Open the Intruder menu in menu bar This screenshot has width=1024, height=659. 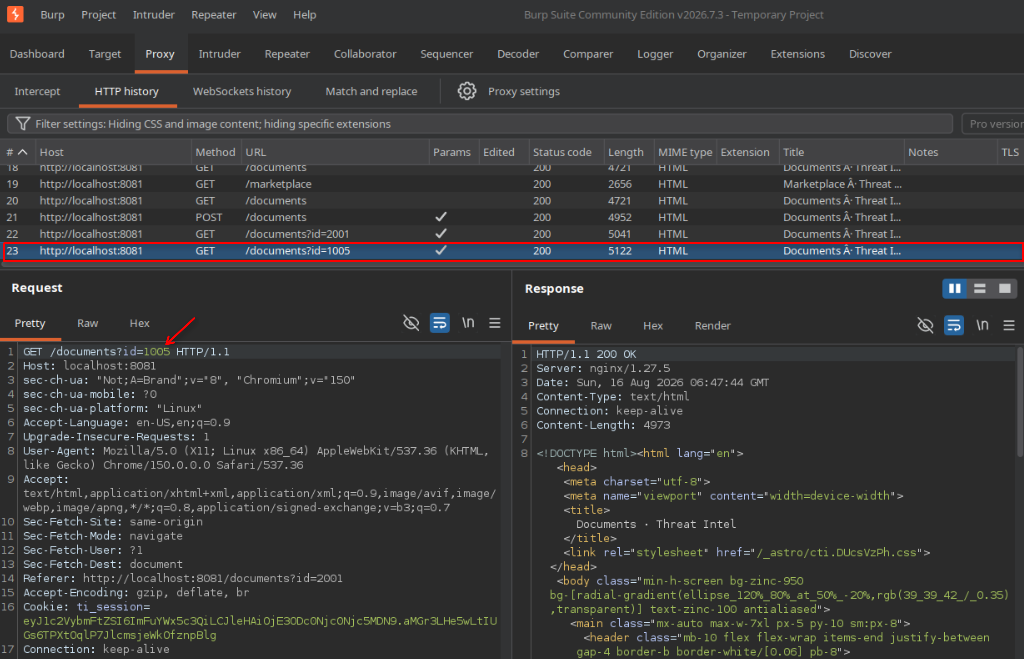point(153,14)
